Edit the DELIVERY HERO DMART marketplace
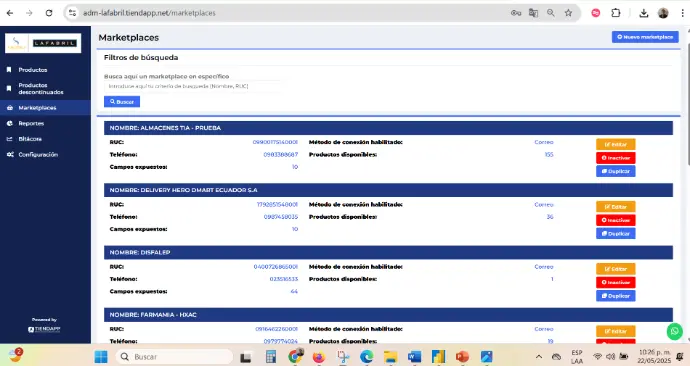The image size is (690, 366). click(x=616, y=207)
